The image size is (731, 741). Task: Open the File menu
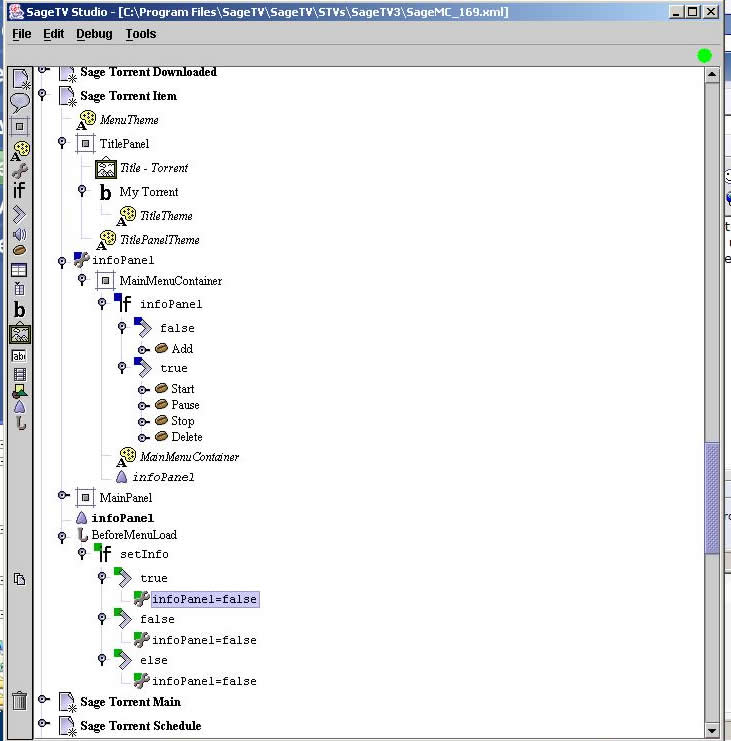(x=22, y=34)
